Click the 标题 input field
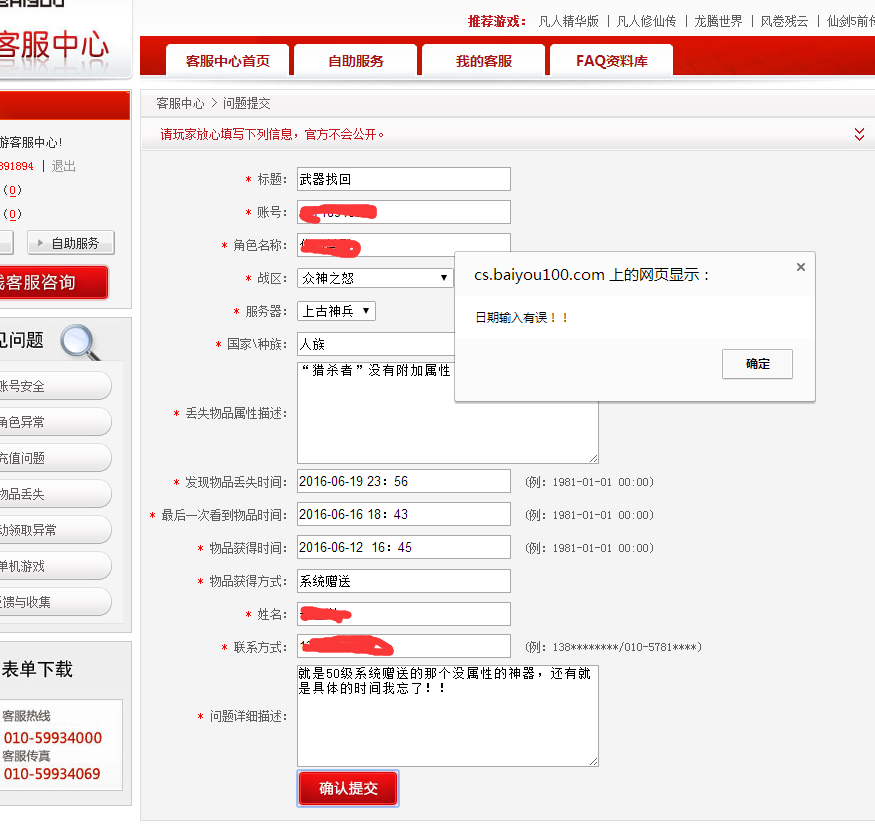Image resolution: width=875 pixels, height=835 pixels. point(403,179)
